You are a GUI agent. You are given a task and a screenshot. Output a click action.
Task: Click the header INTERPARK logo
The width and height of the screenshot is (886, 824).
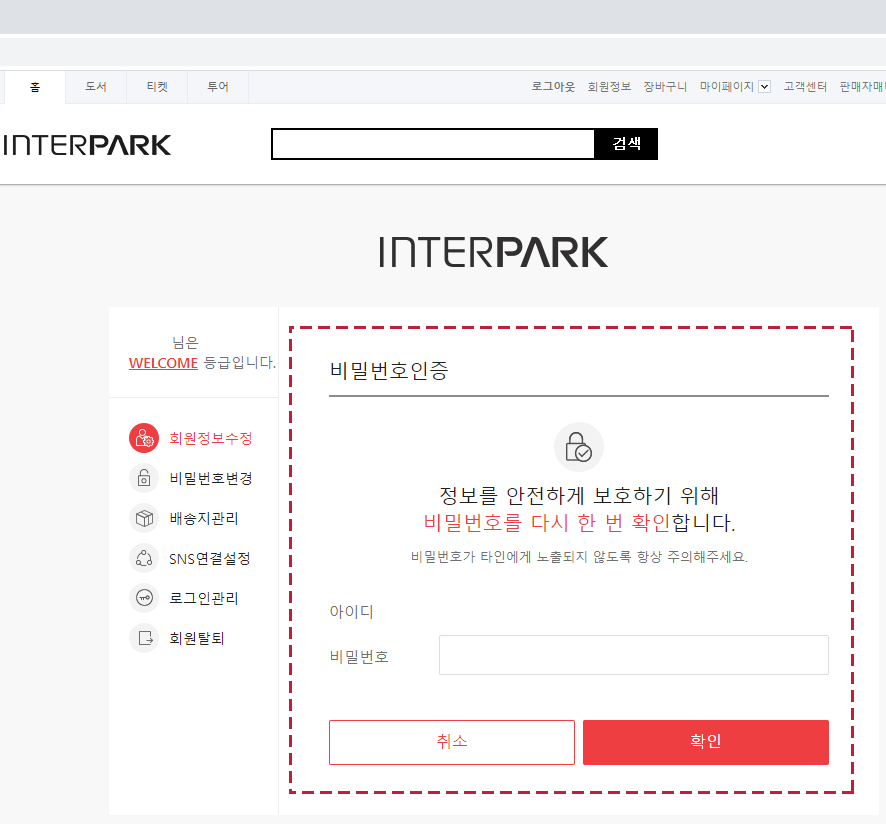86,145
